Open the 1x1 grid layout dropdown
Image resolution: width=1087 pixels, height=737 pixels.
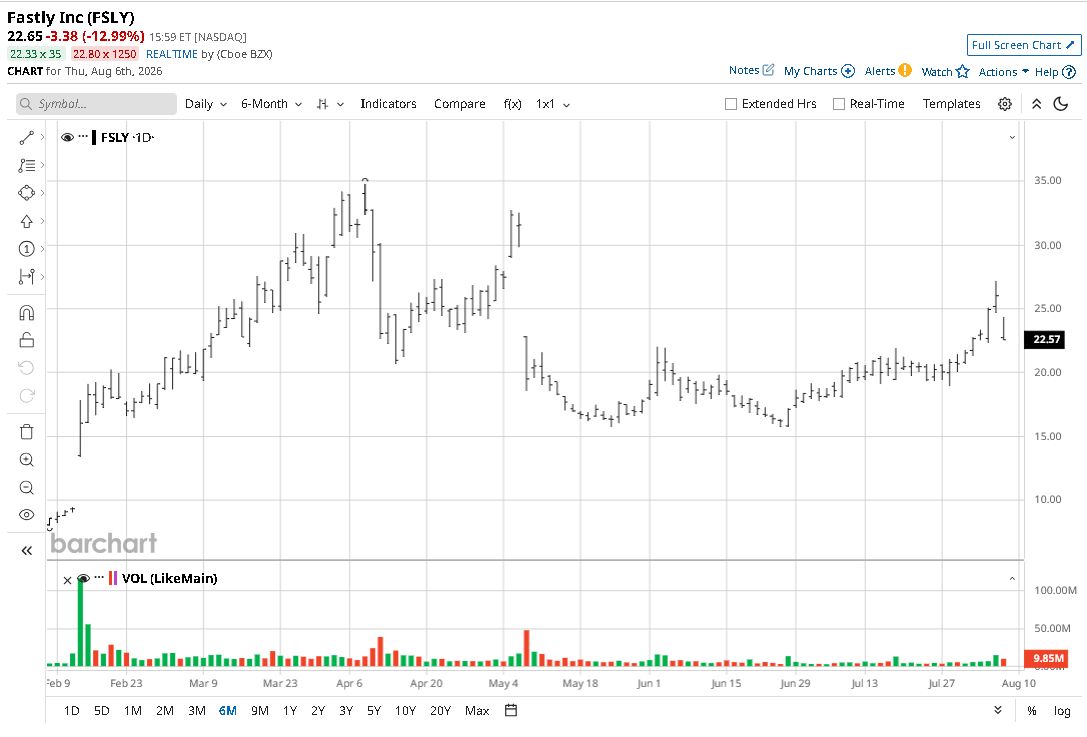pyautogui.click(x=553, y=104)
